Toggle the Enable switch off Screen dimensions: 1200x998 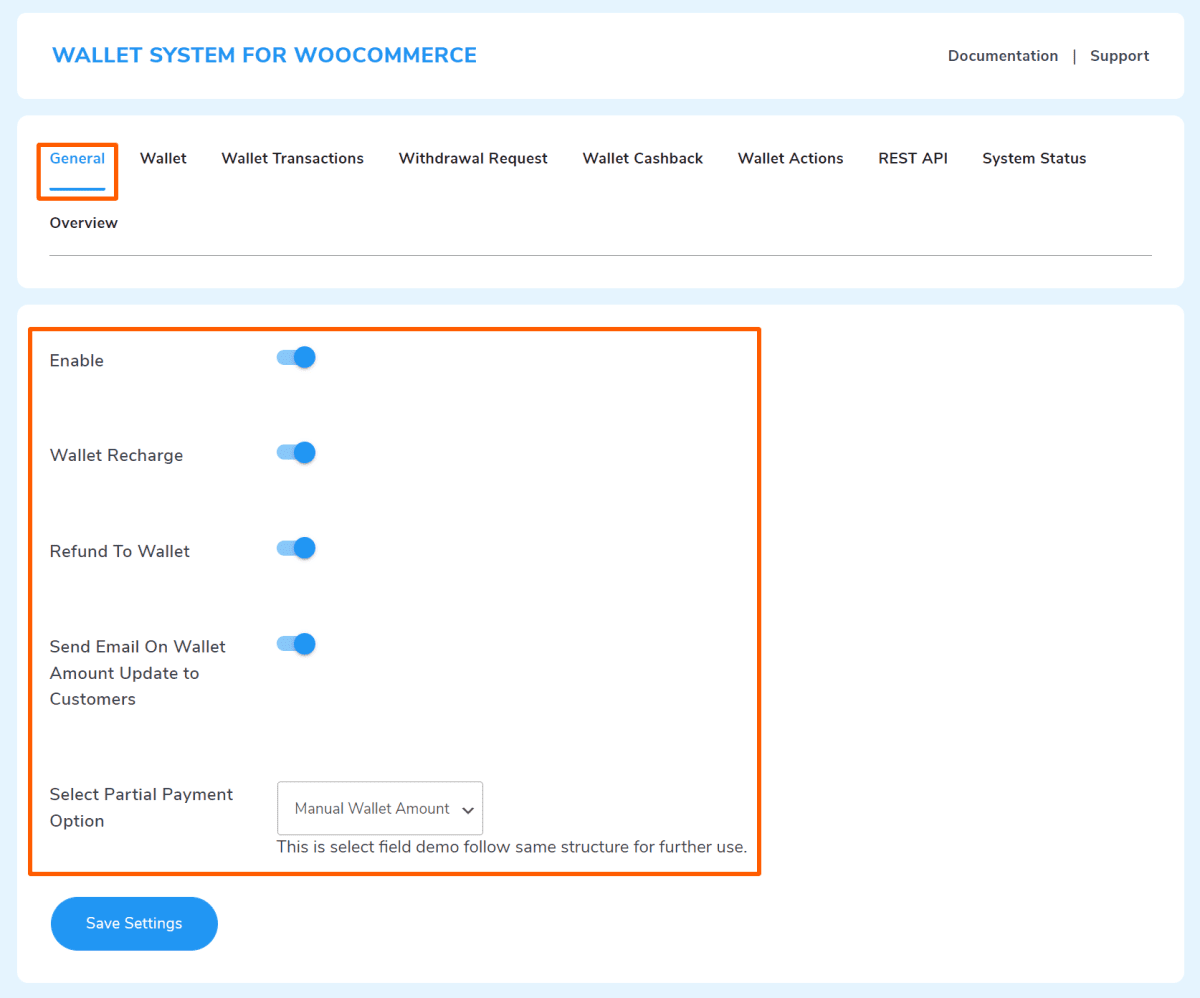point(296,358)
